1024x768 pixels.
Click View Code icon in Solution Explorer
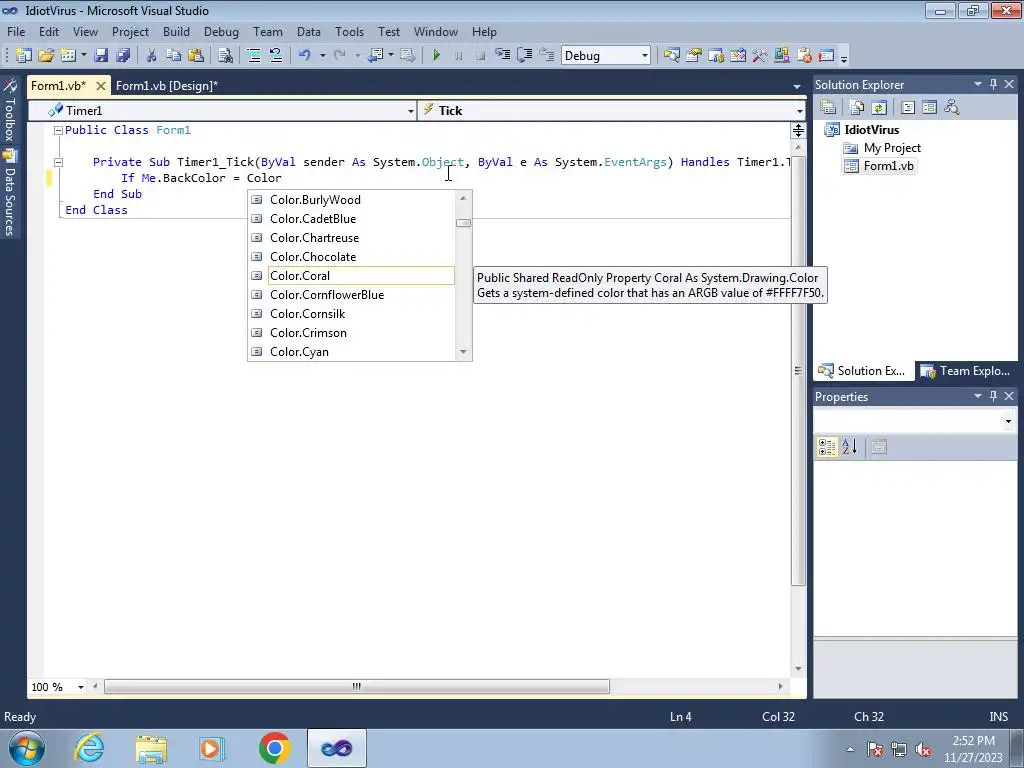coord(908,107)
